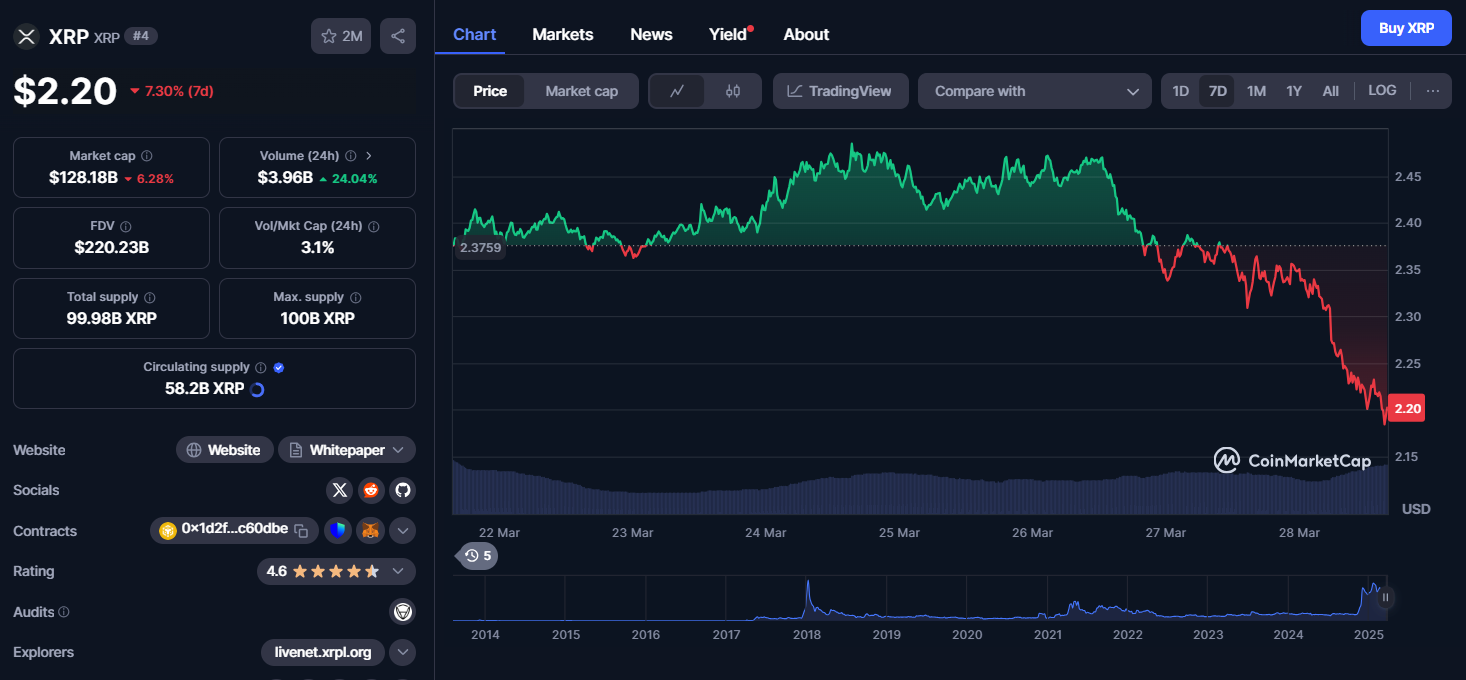Viewport: 1466px width, 680px height.
Task: Open the TradingView chart button
Action: [x=840, y=91]
